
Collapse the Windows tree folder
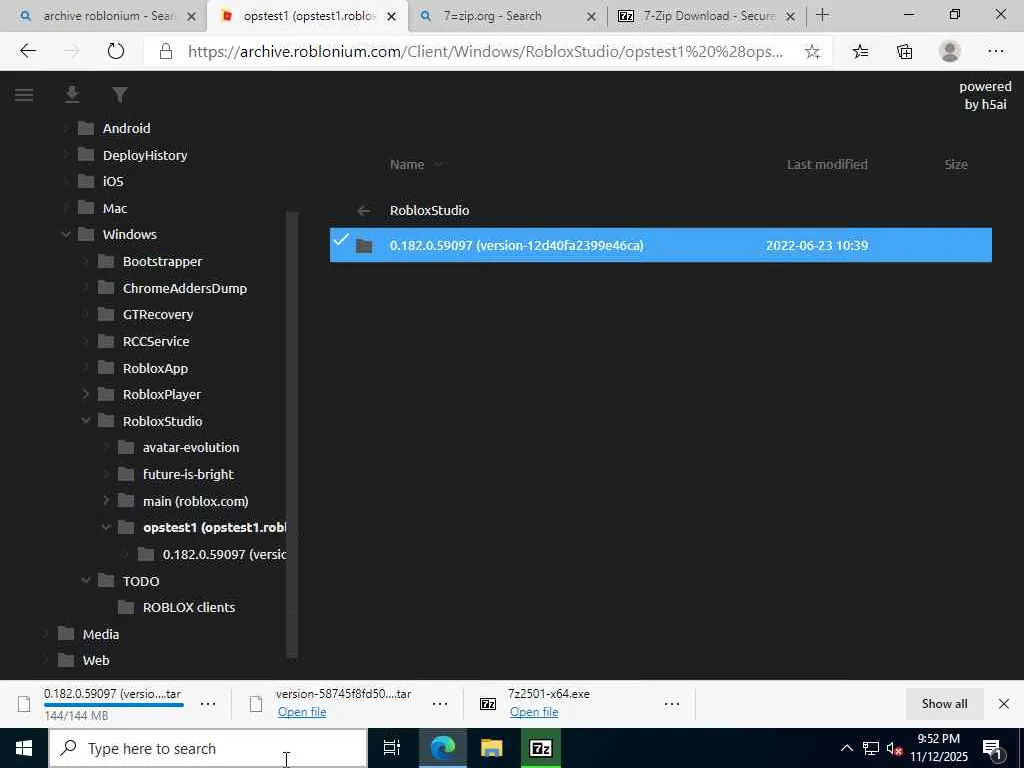pyautogui.click(x=66, y=234)
